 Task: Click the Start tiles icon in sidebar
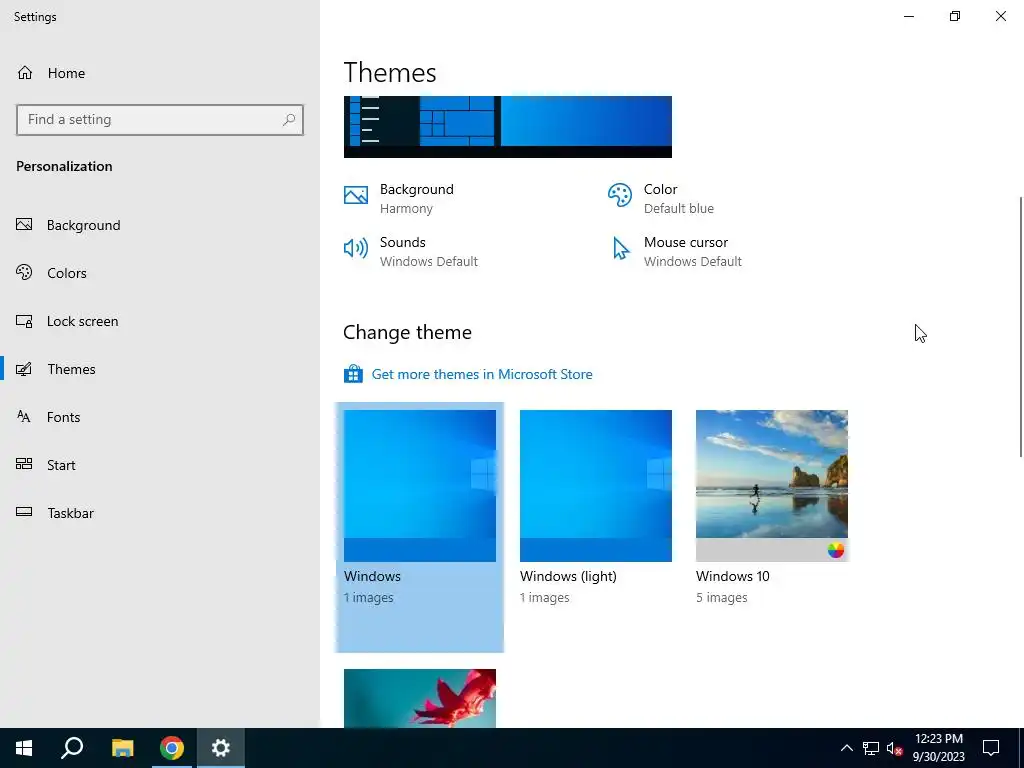point(24,464)
